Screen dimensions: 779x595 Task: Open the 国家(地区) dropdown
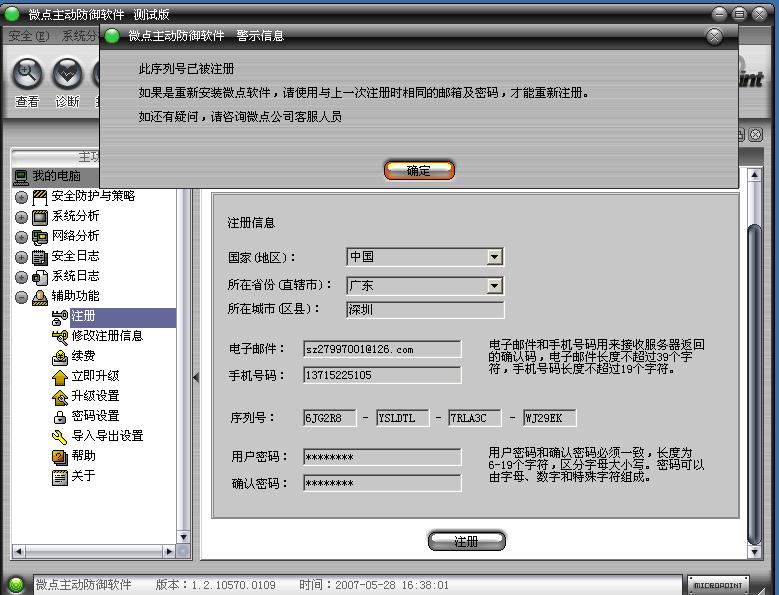tap(494, 257)
